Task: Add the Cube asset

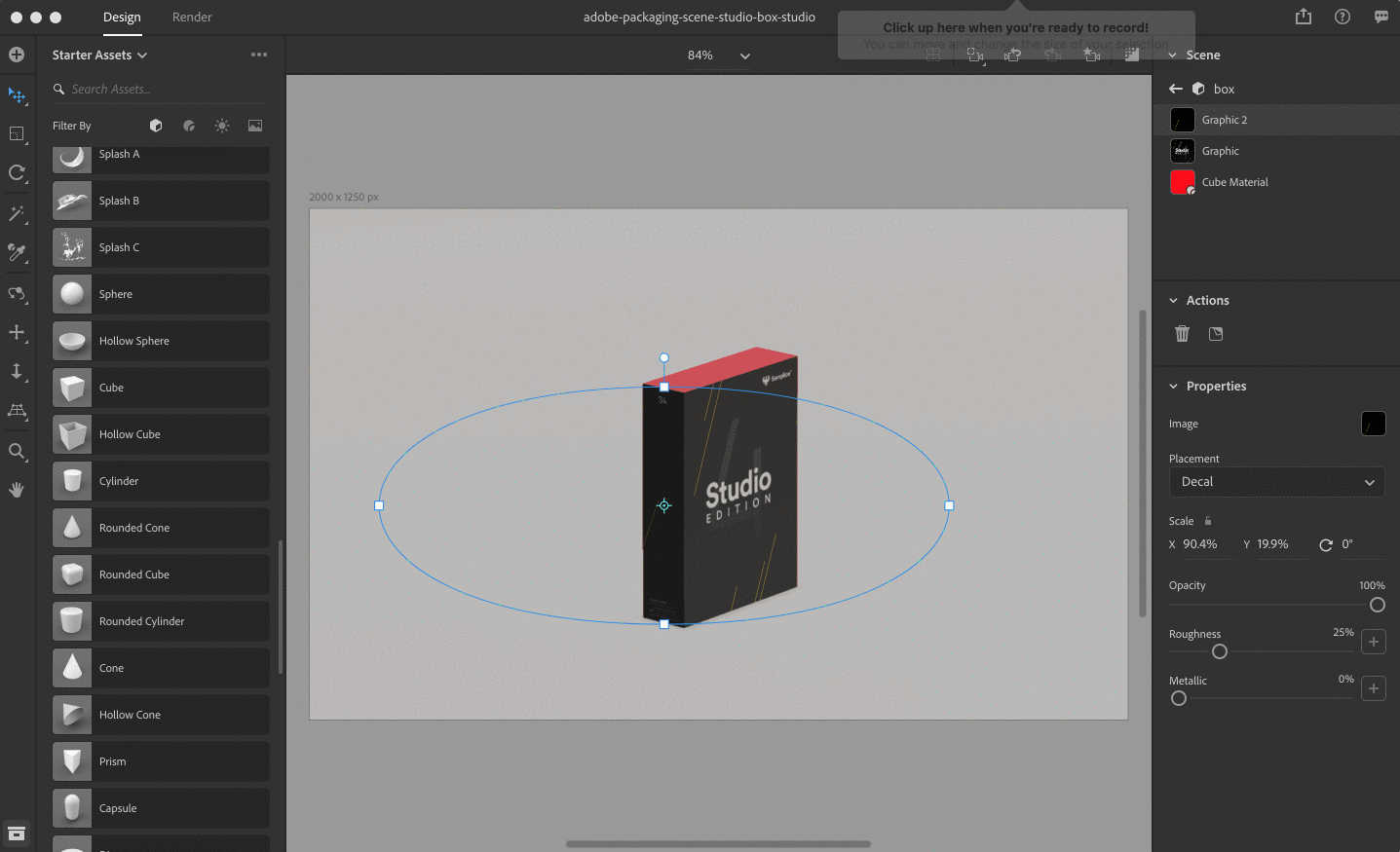Action: tap(161, 388)
